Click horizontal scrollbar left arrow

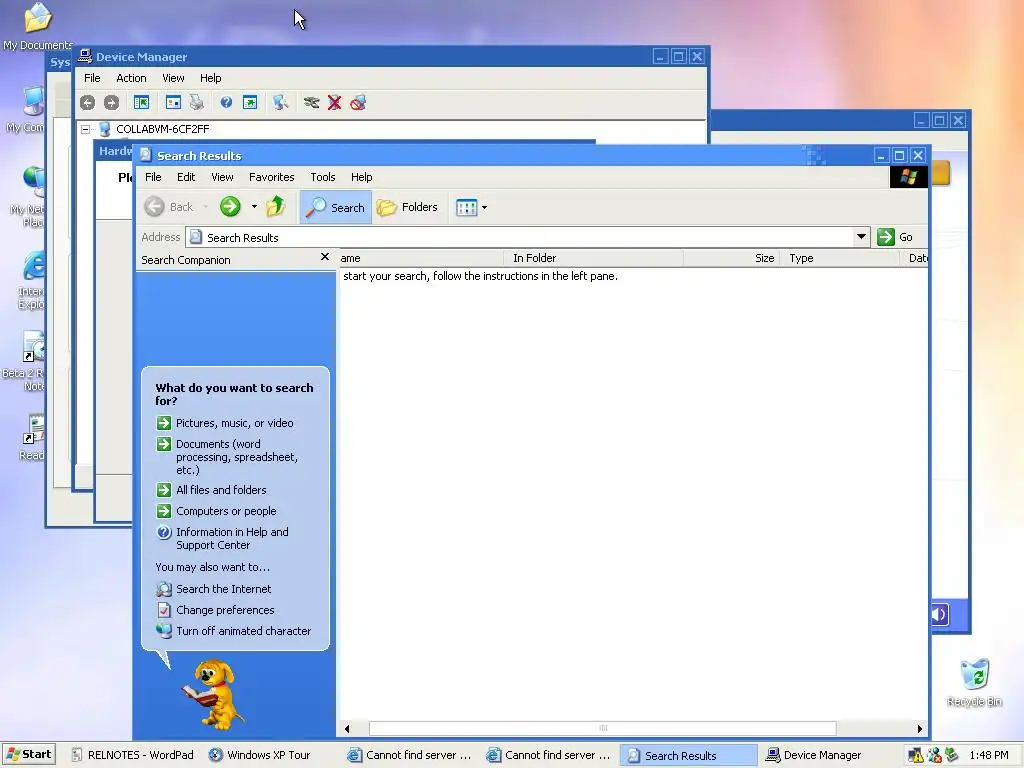pyautogui.click(x=347, y=729)
